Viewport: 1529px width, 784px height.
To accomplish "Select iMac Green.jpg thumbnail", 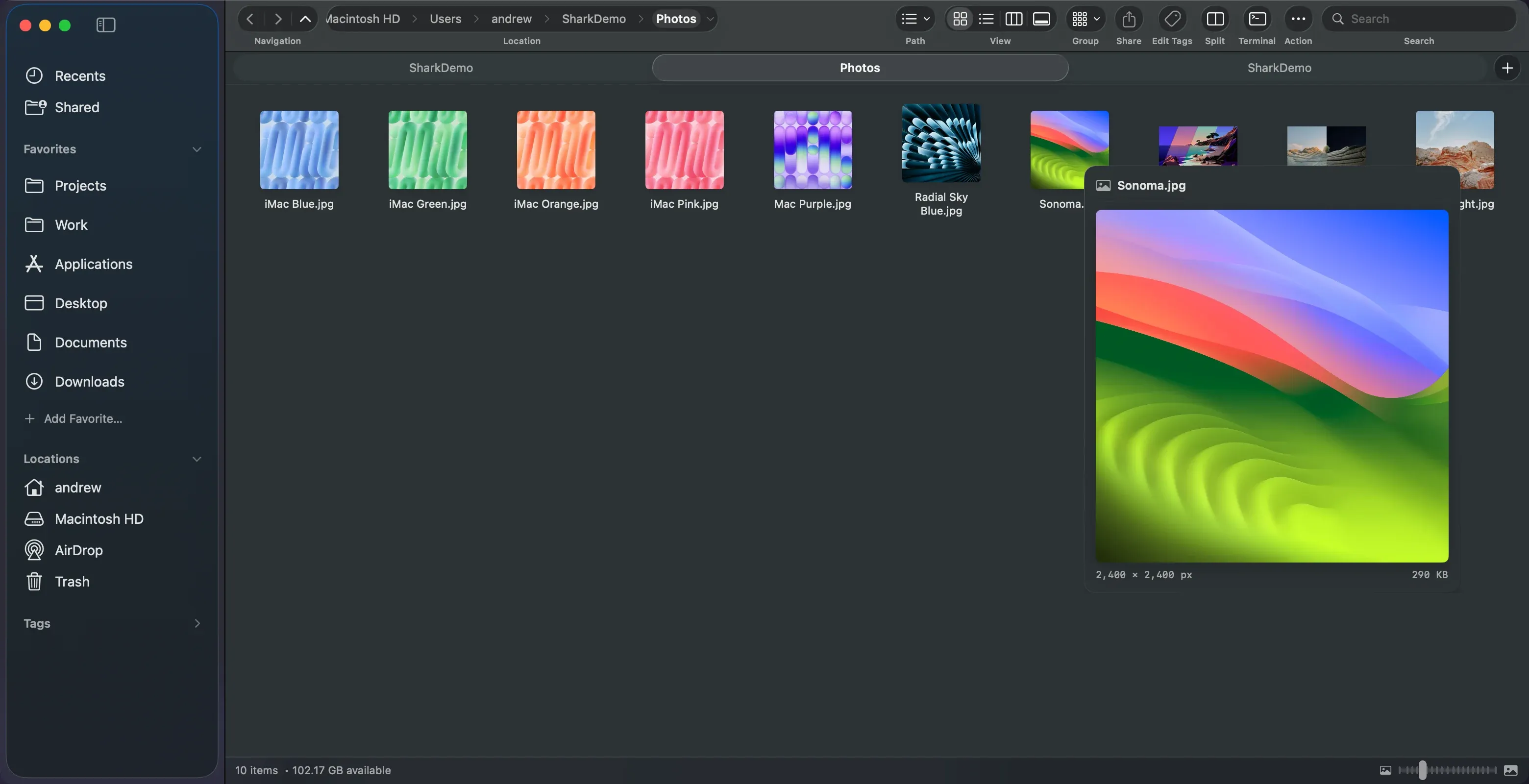I will point(427,150).
